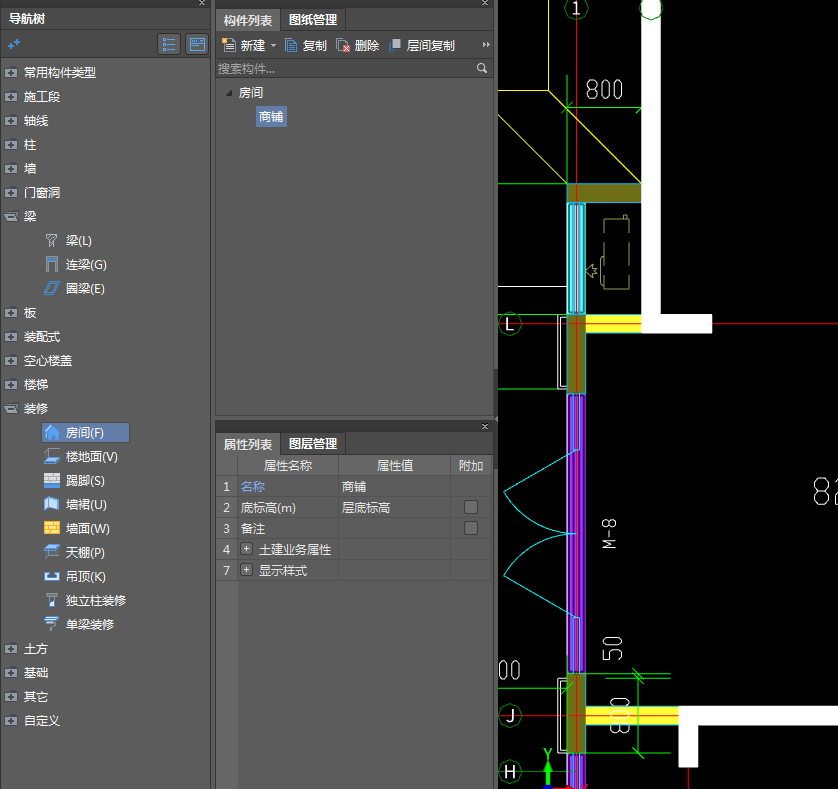
Task: Expand the 楼梯 node
Action: coord(11,384)
